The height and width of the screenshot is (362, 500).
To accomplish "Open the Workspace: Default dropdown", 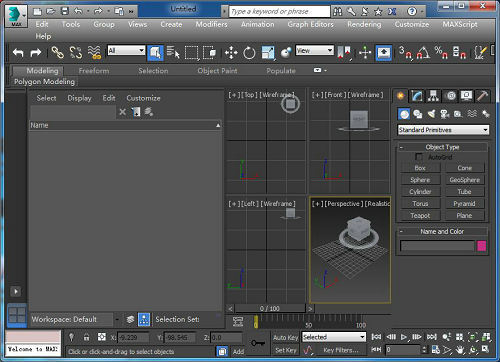I will pyautogui.click(x=75, y=319).
